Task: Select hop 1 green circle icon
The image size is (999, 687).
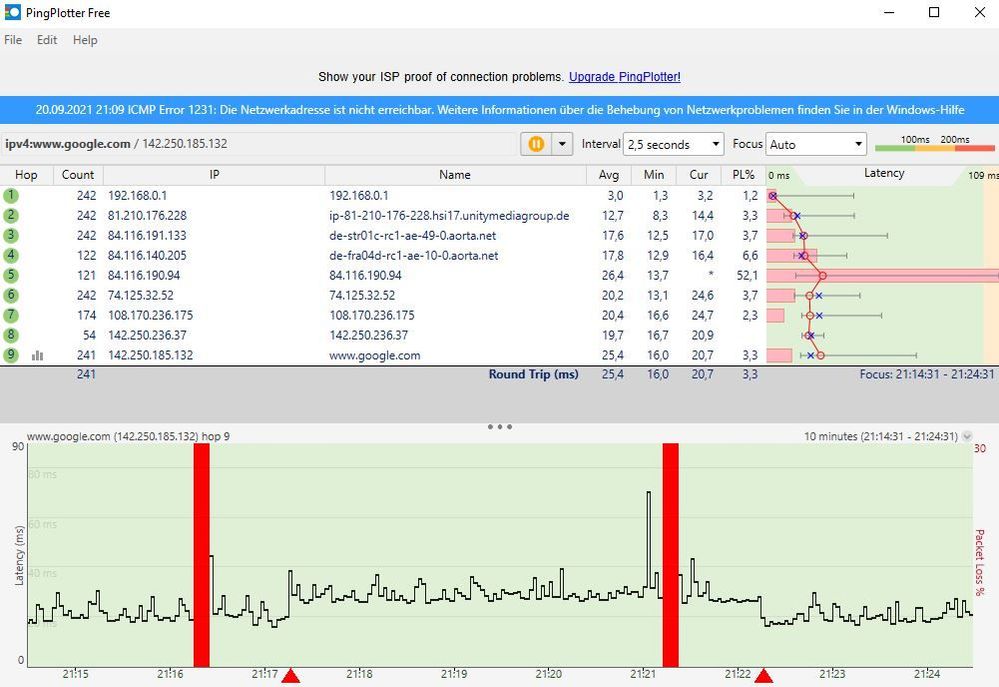Action: click(x=11, y=196)
